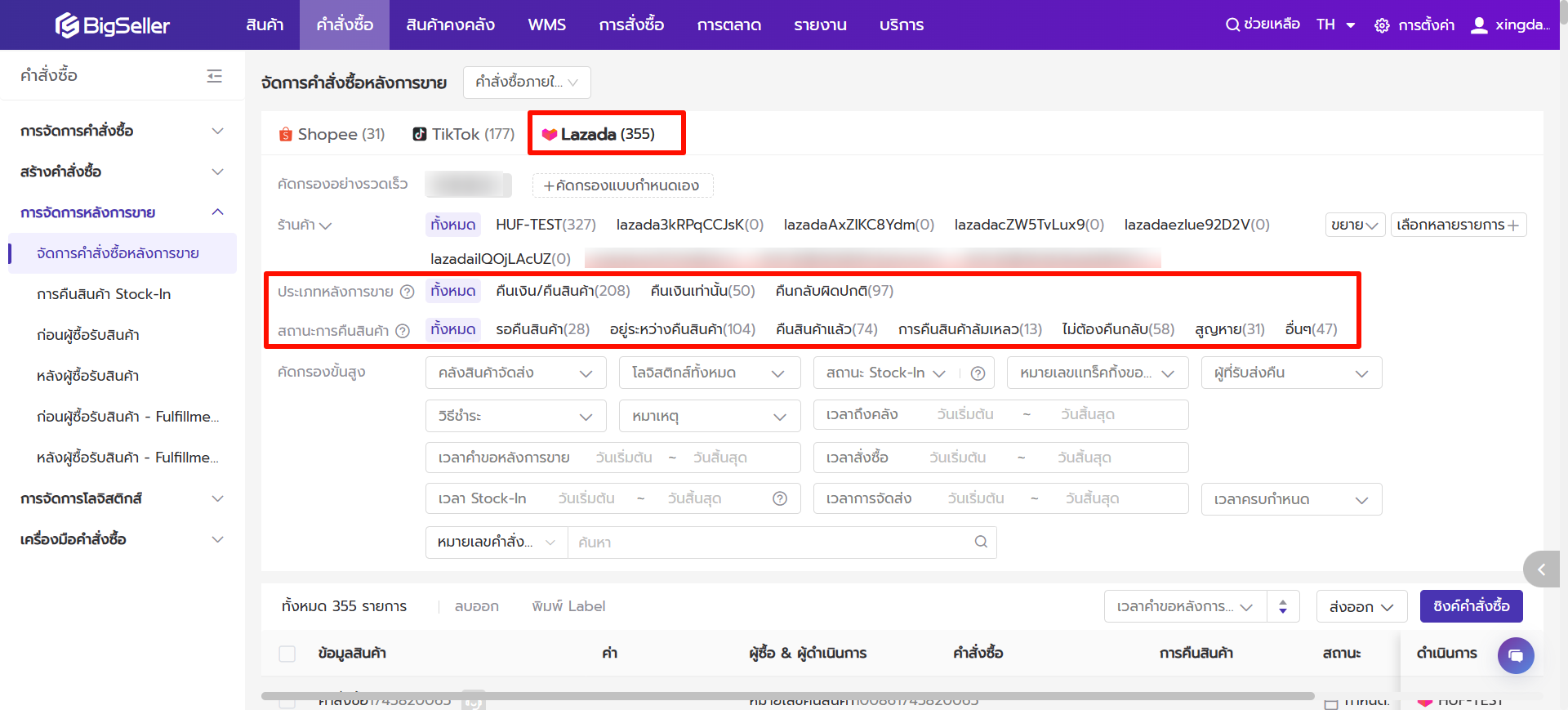Expand การจัดการโลจิสติกส์ sidebar section
This screenshot has height=710, width=1568.
(122, 498)
